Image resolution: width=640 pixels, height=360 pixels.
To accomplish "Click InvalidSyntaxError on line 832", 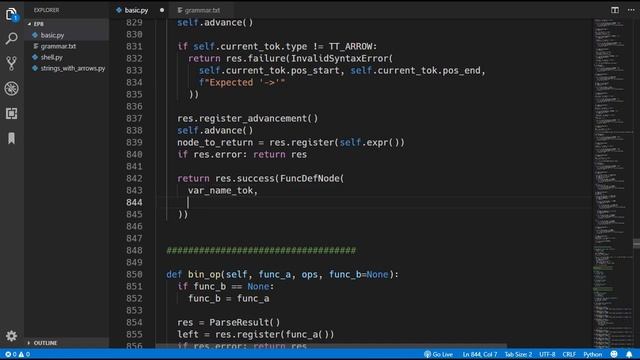I will coord(340,58).
